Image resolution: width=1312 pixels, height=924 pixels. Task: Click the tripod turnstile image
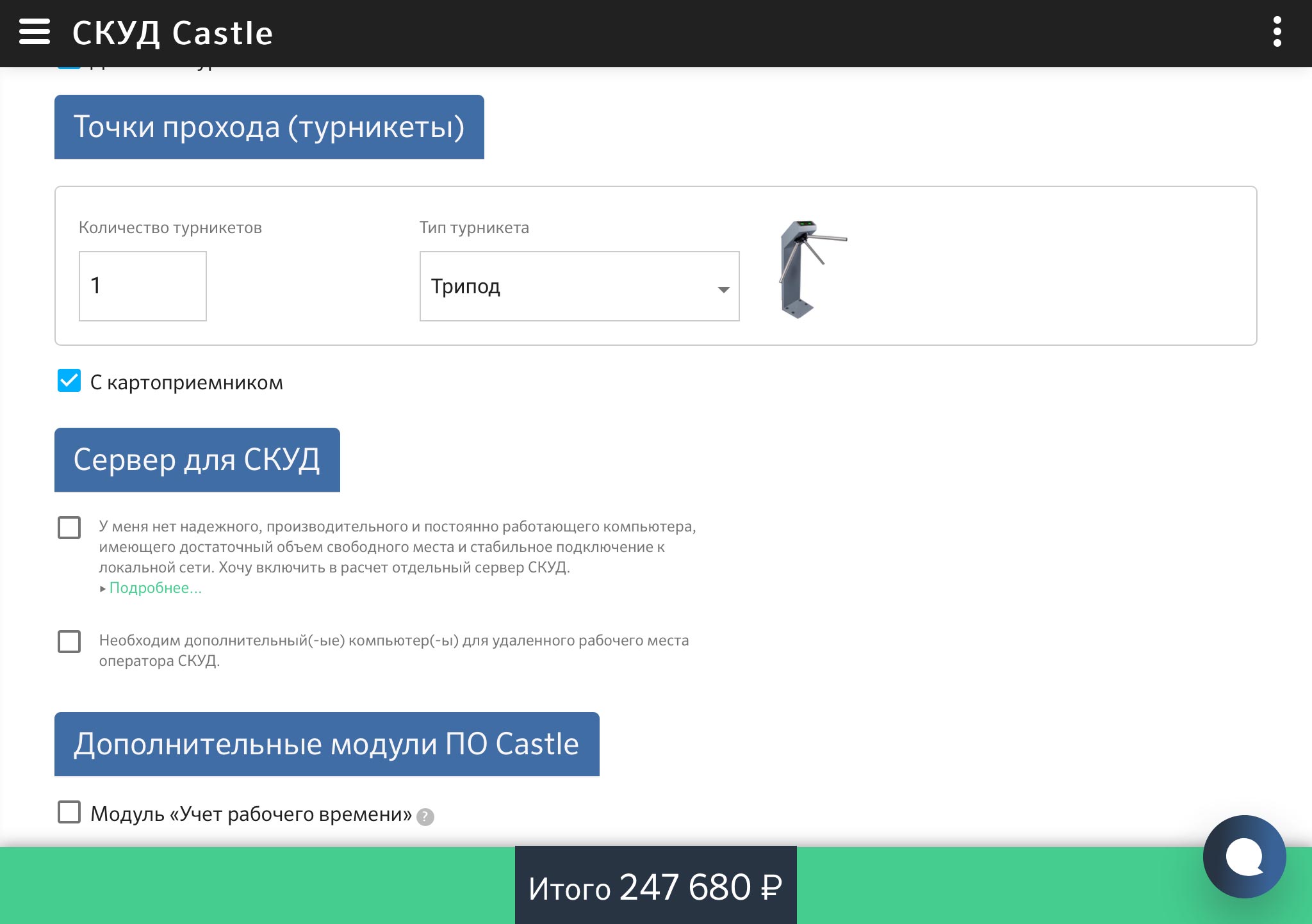[x=812, y=269]
